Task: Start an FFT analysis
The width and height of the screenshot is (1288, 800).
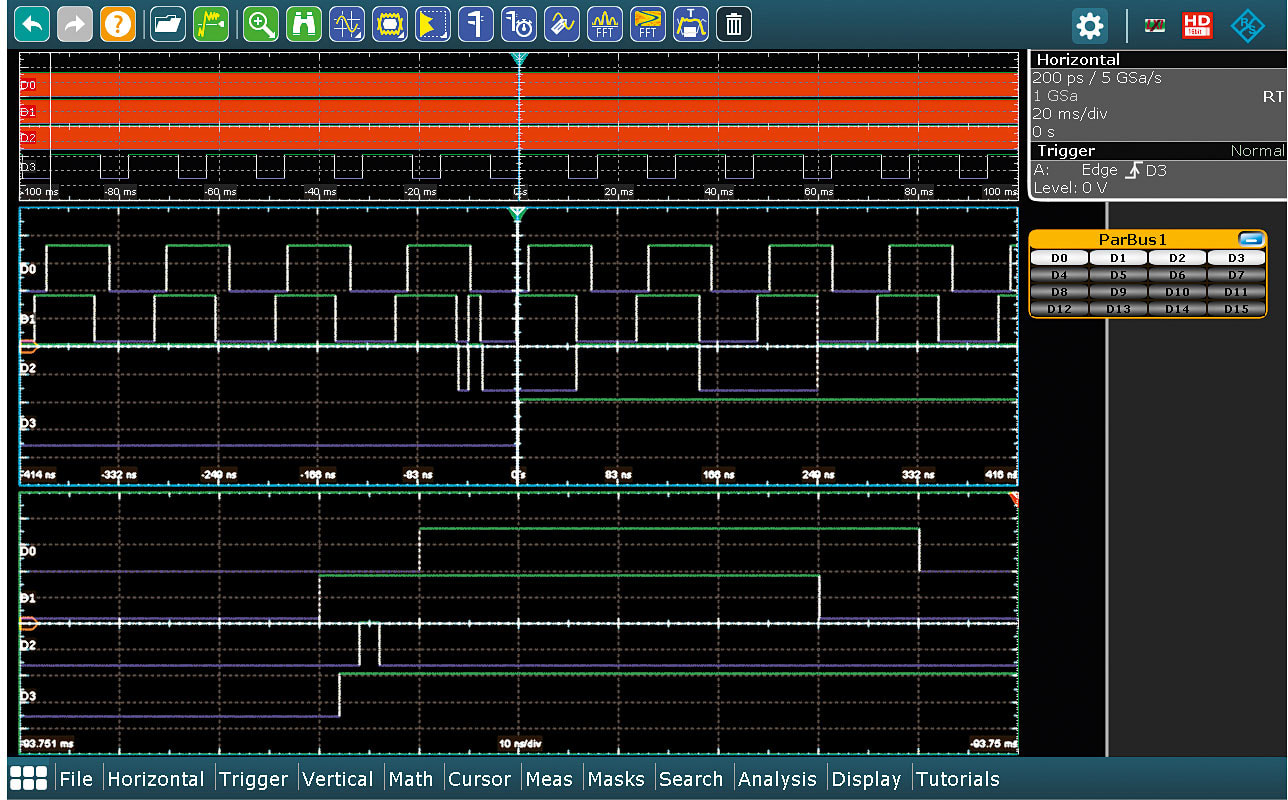Action: point(604,24)
